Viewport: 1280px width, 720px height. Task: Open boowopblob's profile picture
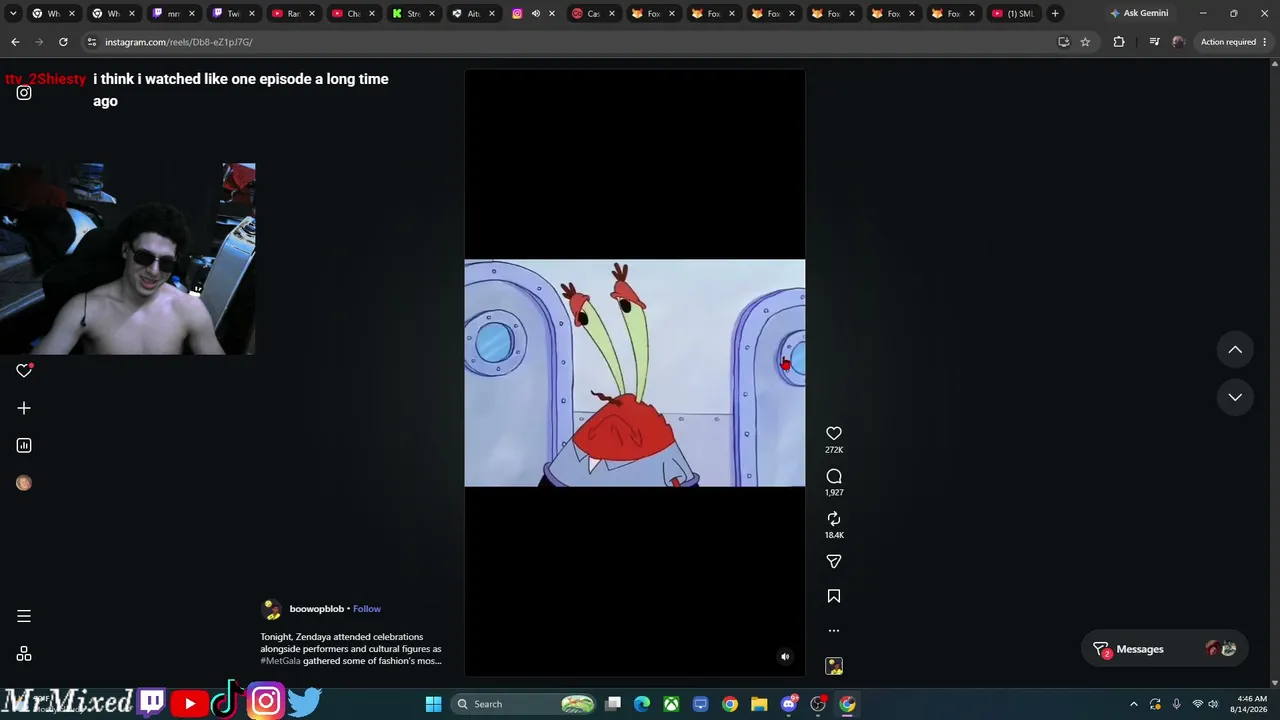click(271, 609)
